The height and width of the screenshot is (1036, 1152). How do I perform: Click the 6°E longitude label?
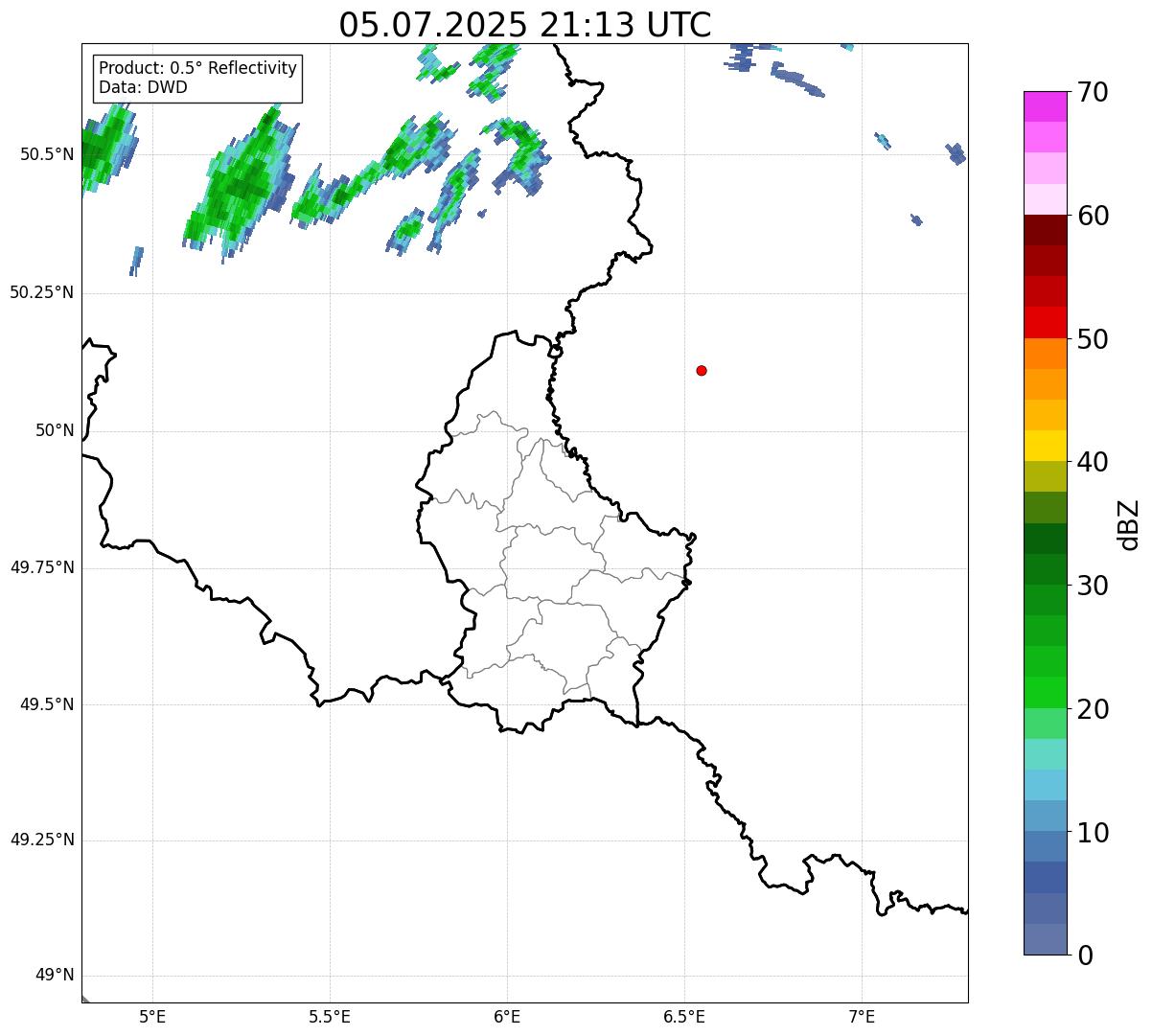coord(507,1016)
